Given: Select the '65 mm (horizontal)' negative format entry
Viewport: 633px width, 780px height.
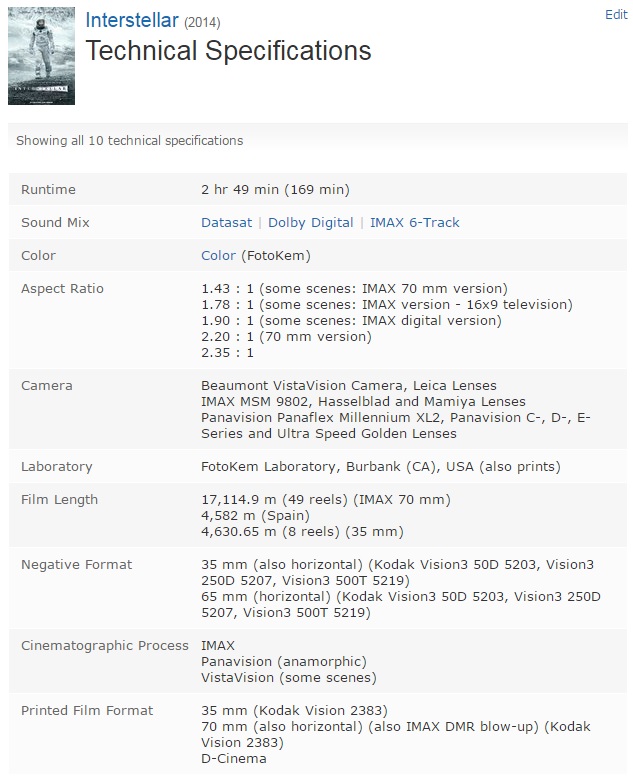Looking at the screenshot, I should tap(401, 604).
